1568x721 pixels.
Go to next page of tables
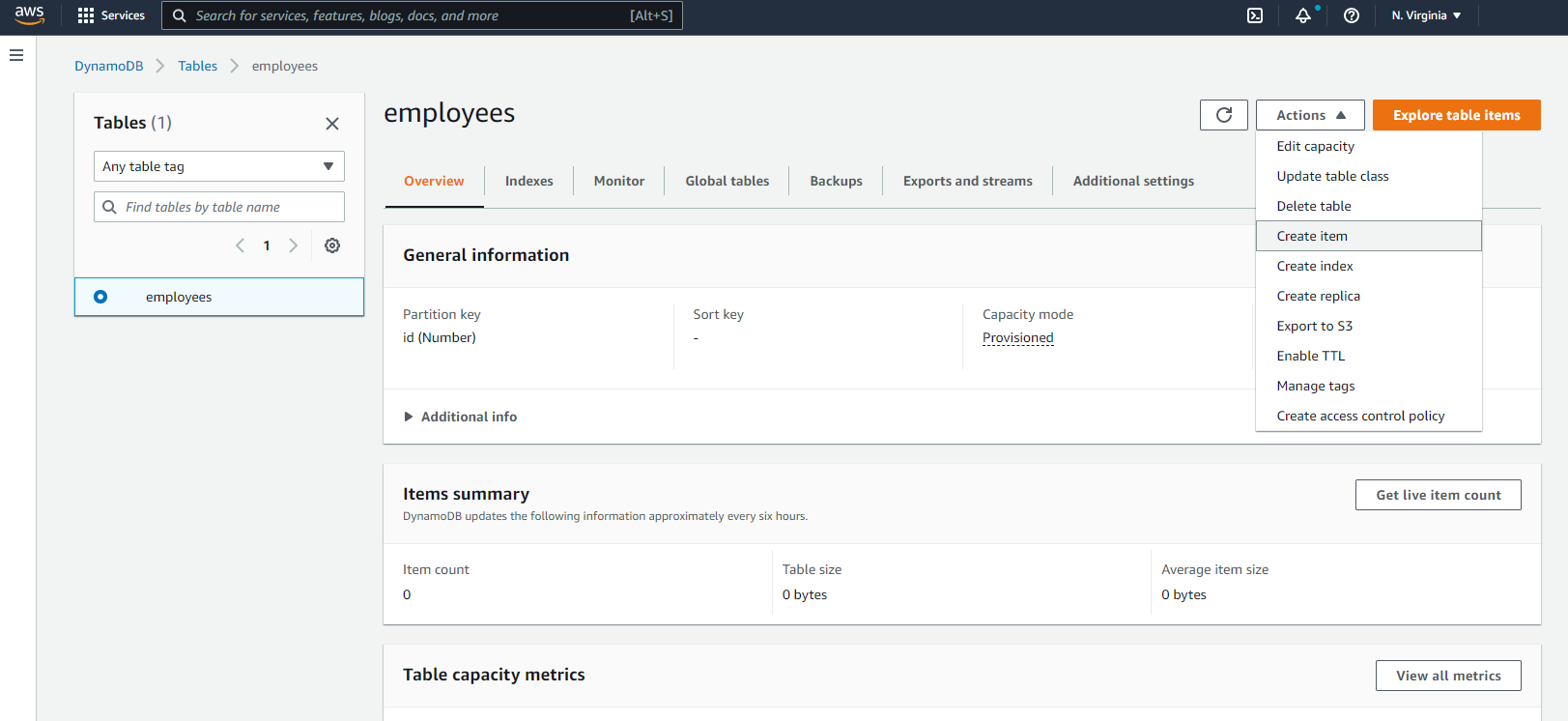(294, 245)
